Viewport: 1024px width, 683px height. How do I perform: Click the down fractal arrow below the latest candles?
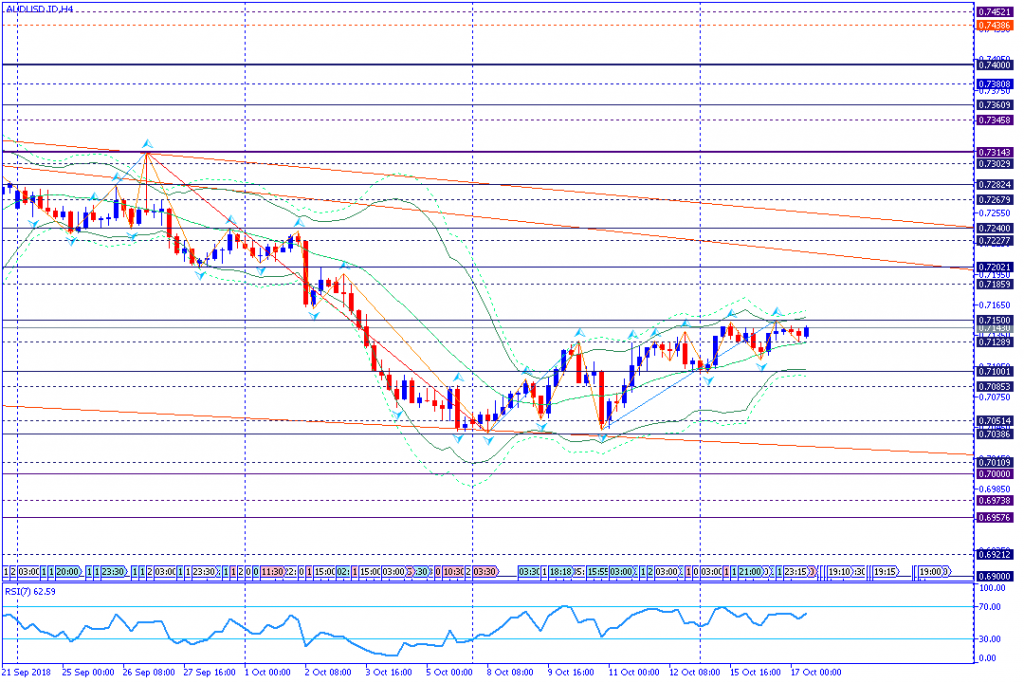(765, 366)
